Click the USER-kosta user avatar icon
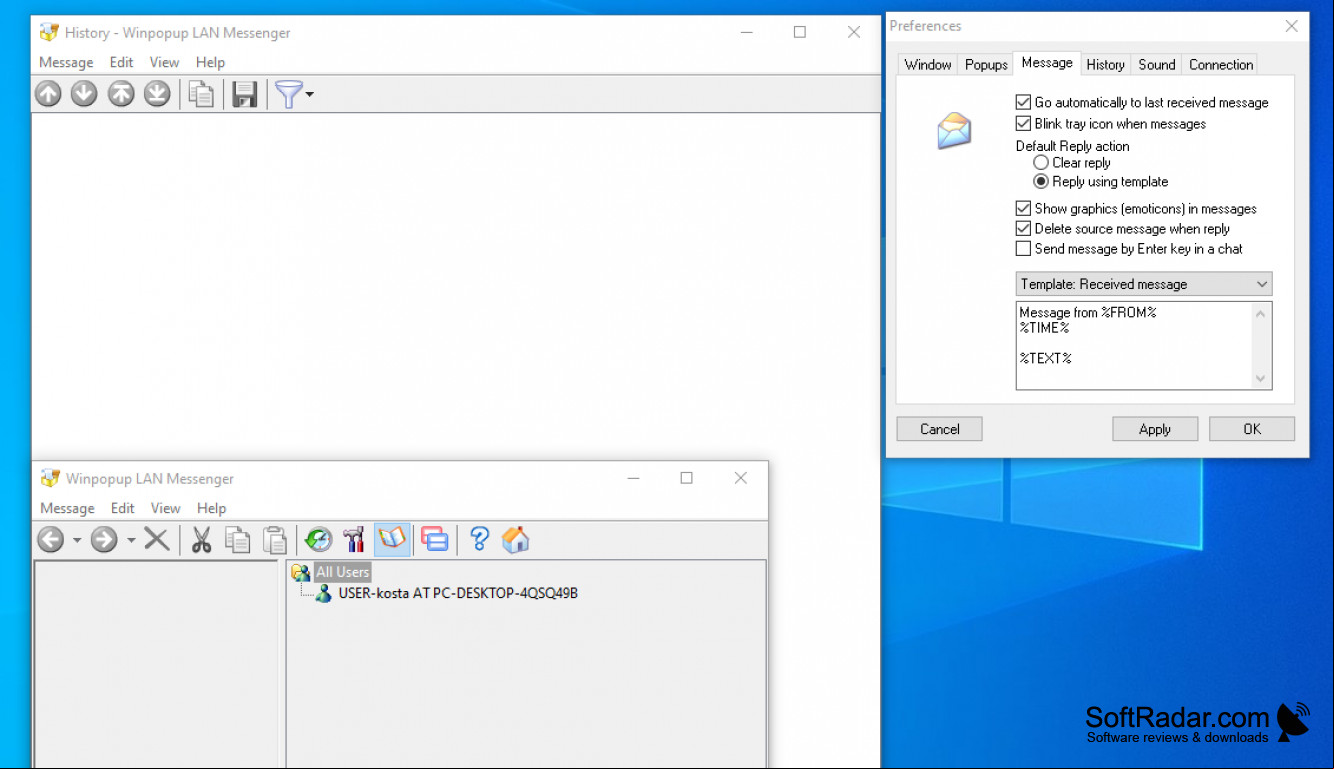This screenshot has height=769, width=1334. [324, 593]
